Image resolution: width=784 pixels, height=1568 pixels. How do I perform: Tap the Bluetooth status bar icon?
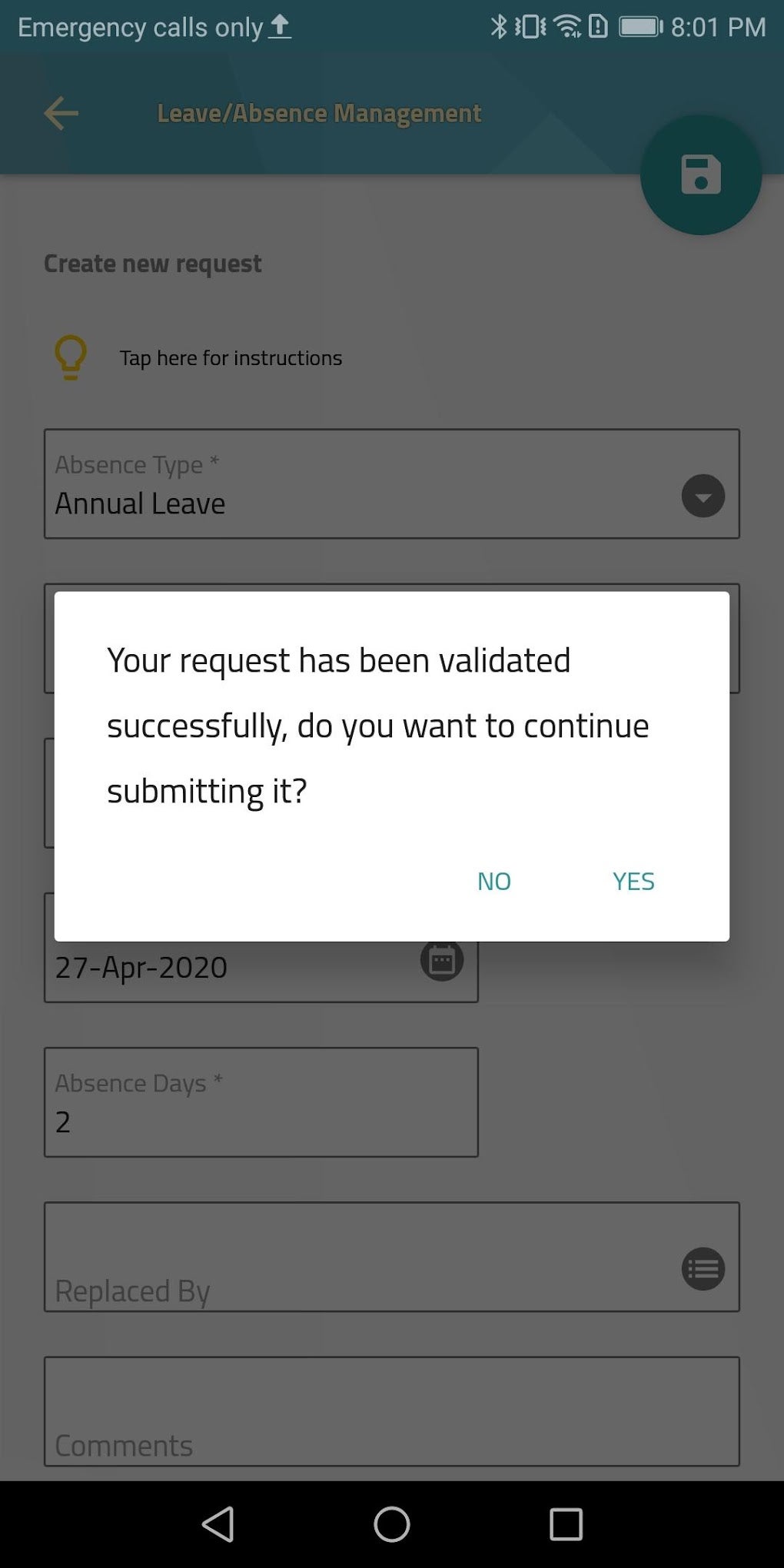tap(499, 27)
